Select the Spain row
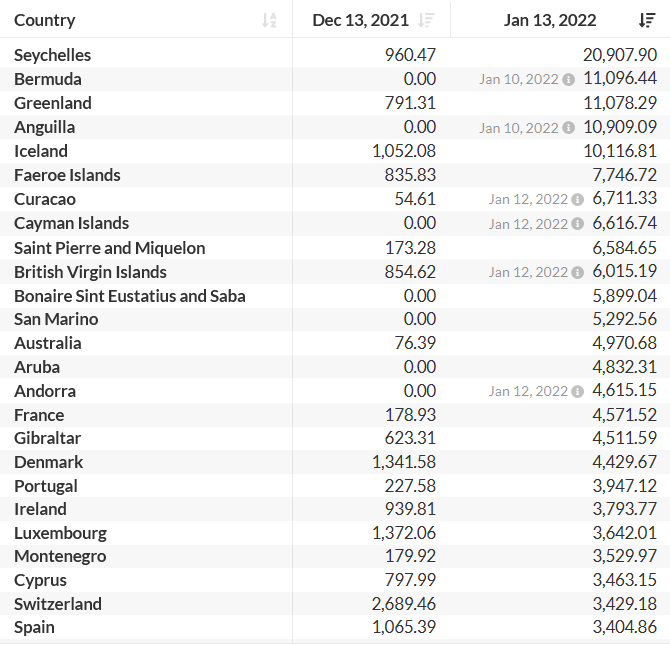The image size is (670, 645). pyautogui.click(x=34, y=627)
